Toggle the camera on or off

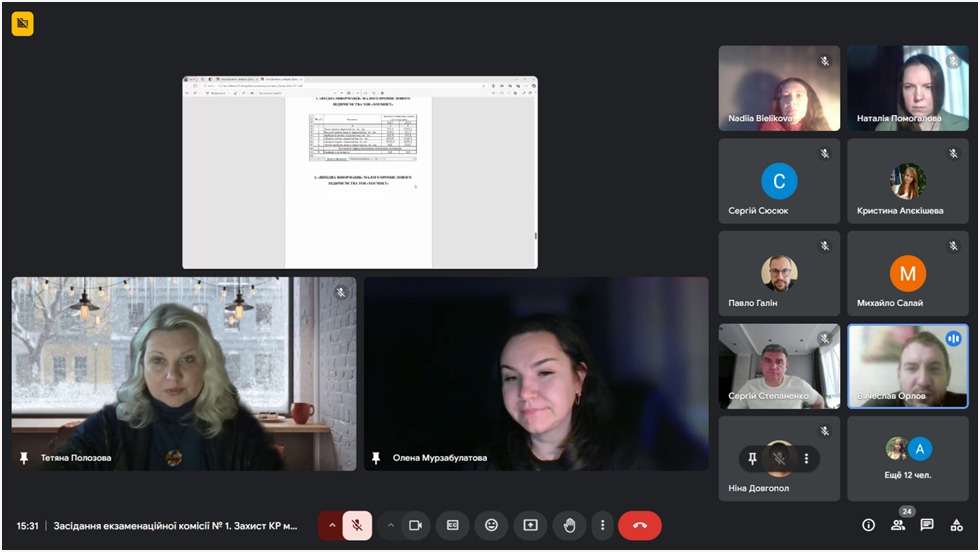coord(416,525)
